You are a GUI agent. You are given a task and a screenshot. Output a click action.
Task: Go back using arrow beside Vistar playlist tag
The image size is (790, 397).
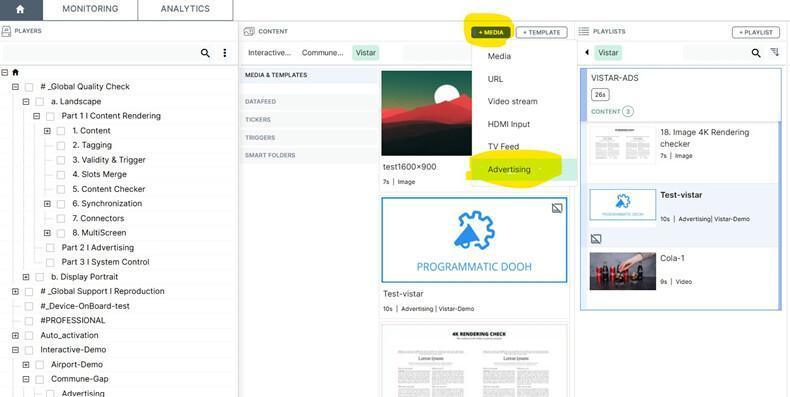(586, 52)
